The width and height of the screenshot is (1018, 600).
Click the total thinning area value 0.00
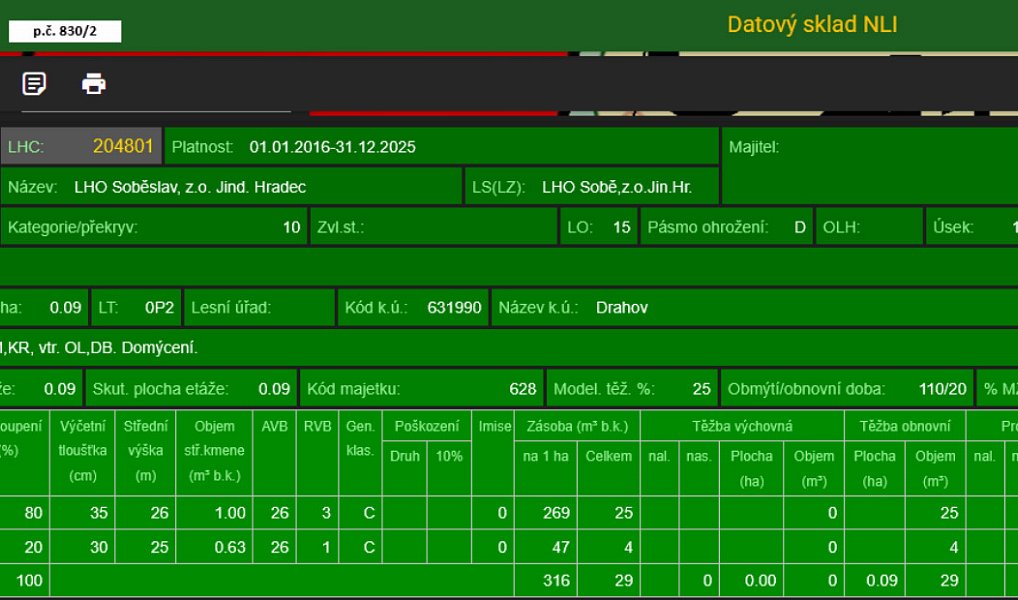761,581
